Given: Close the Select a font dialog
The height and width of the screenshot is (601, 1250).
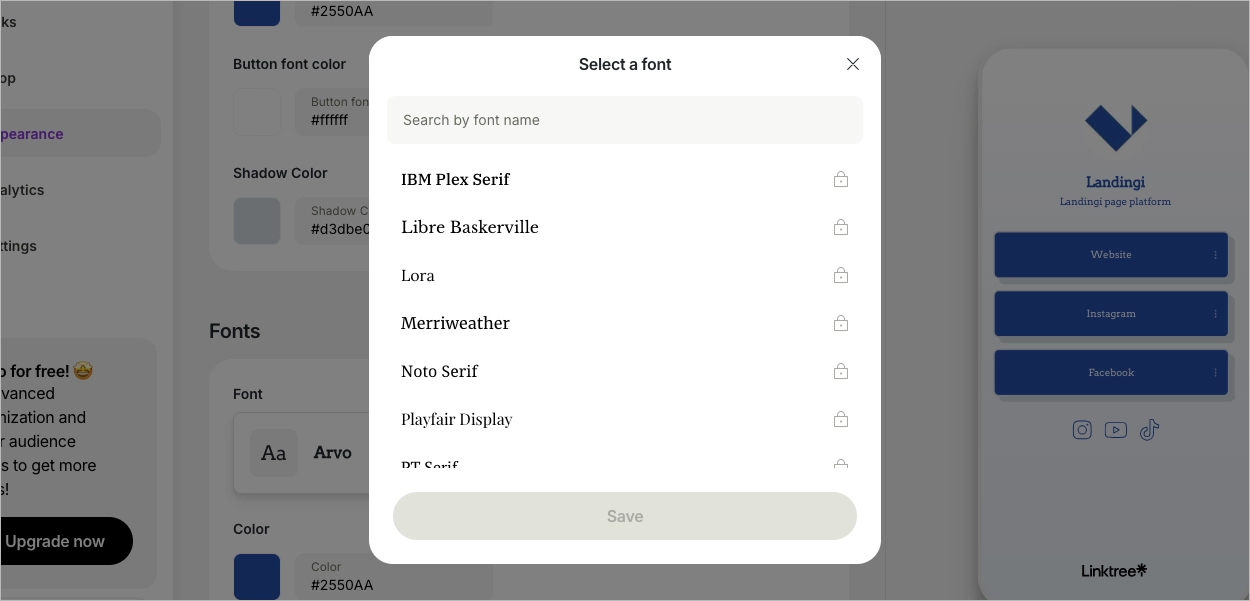Looking at the screenshot, I should tap(853, 64).
